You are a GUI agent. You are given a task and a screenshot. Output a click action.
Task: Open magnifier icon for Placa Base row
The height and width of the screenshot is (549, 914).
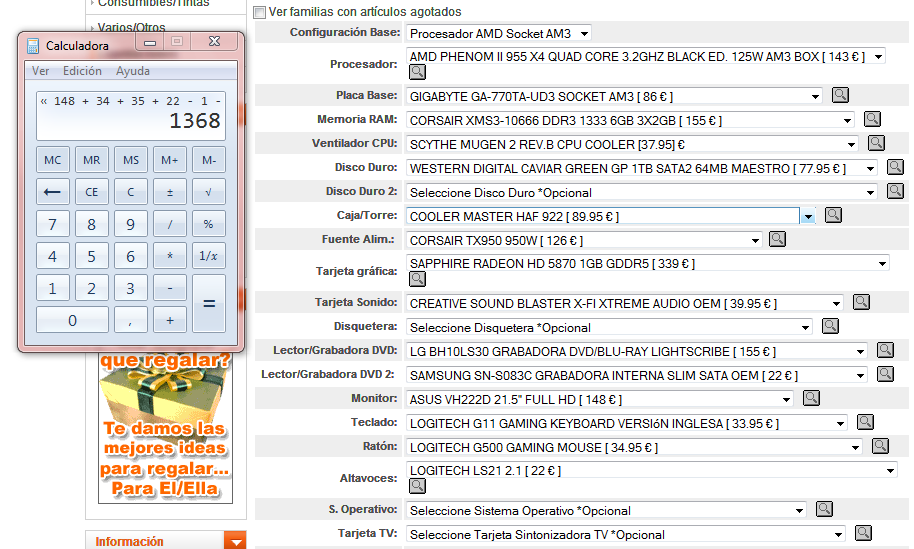tap(840, 95)
